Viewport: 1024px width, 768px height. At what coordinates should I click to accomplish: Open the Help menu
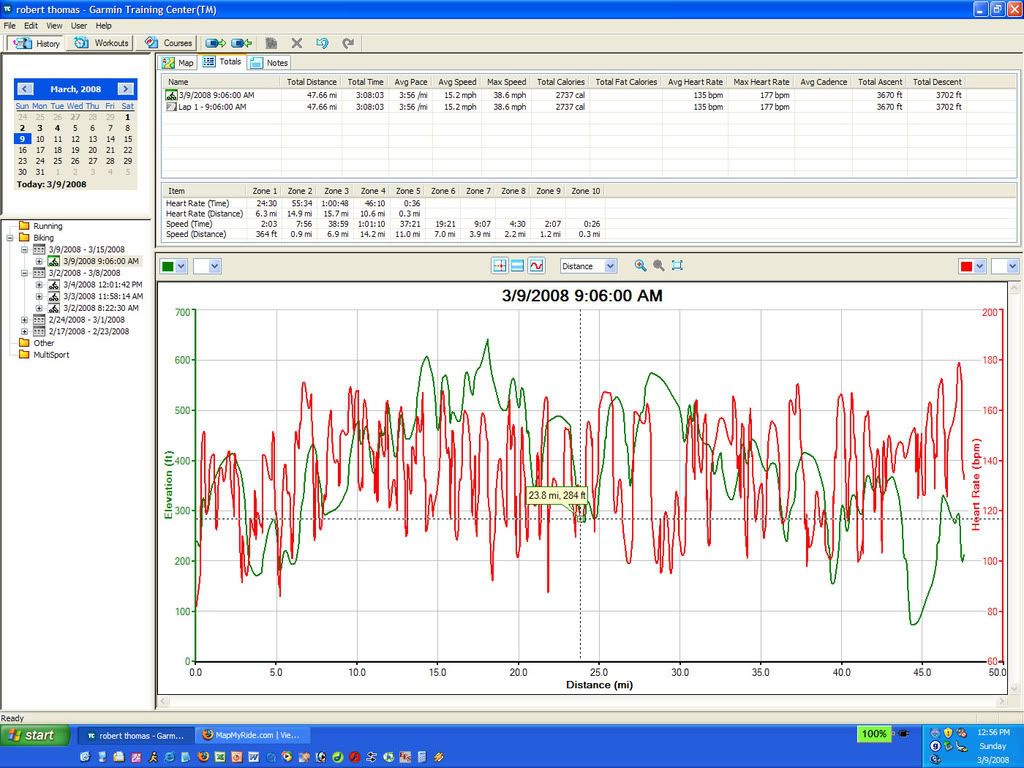103,25
